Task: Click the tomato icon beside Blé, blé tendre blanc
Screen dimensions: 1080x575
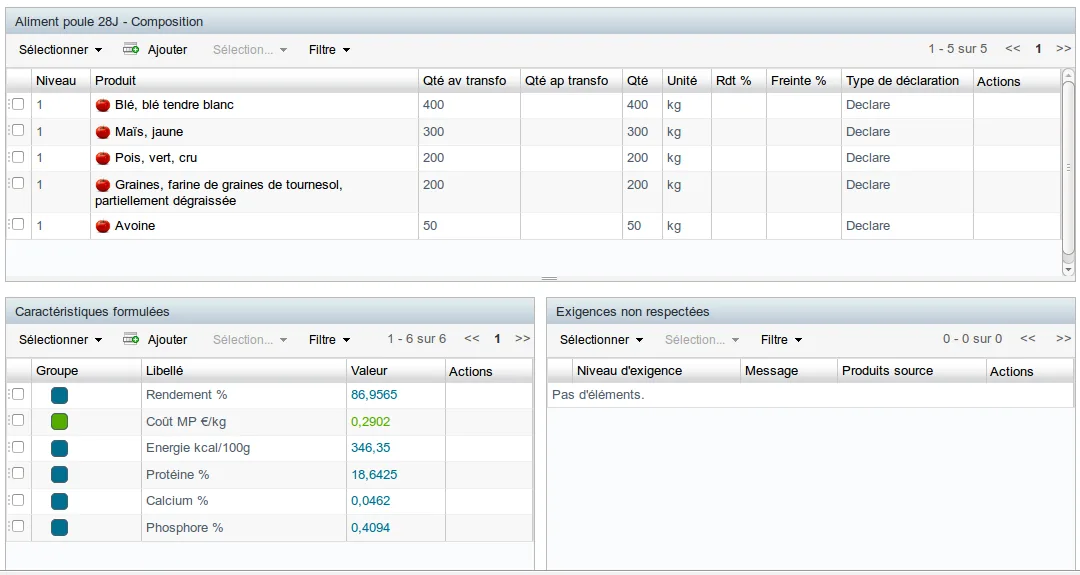Action: coord(103,105)
